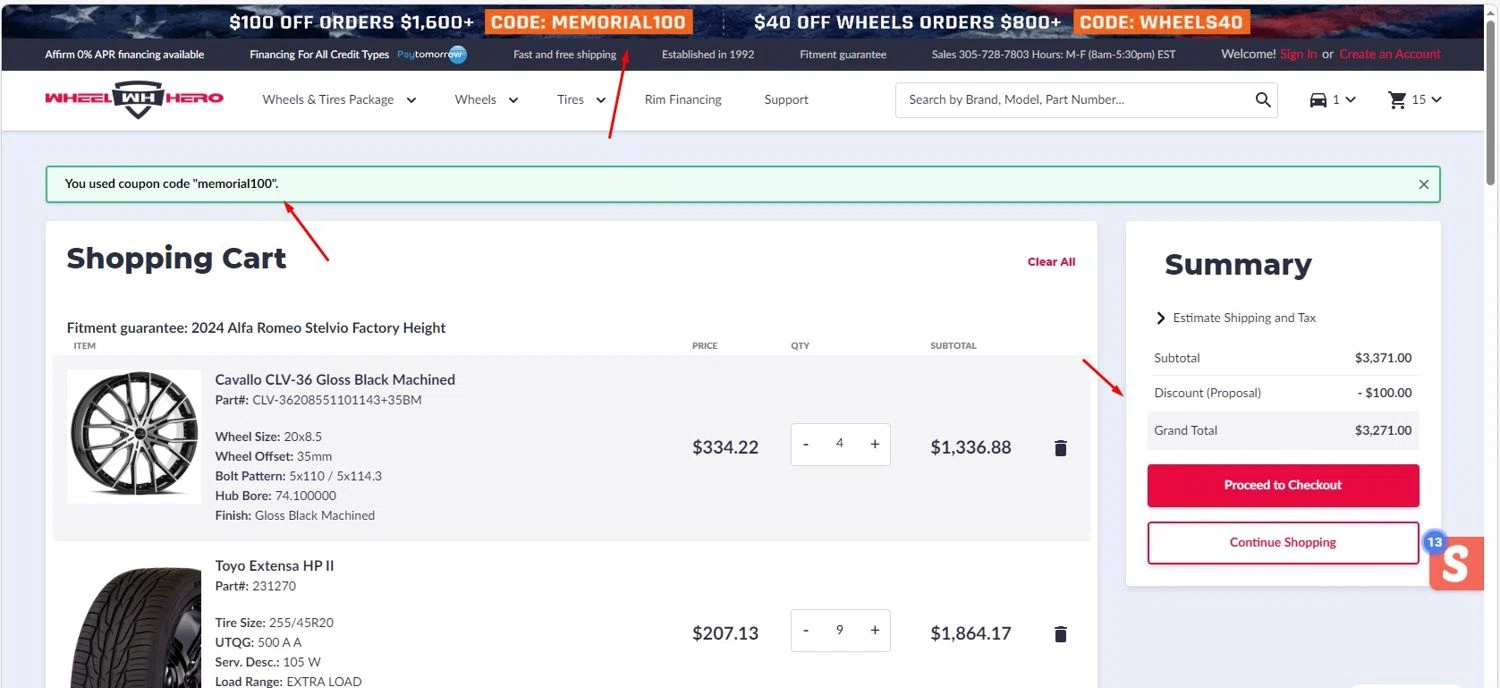Click Affirm 0% APR financing text
The image size is (1500, 688).
124,55
